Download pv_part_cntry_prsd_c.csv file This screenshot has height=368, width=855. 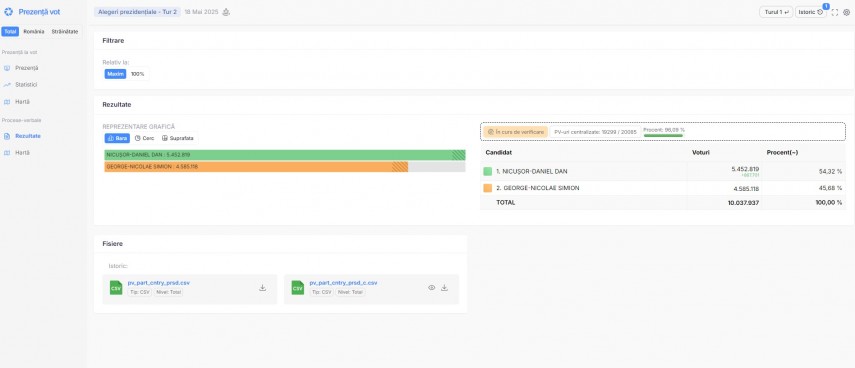tap(444, 288)
